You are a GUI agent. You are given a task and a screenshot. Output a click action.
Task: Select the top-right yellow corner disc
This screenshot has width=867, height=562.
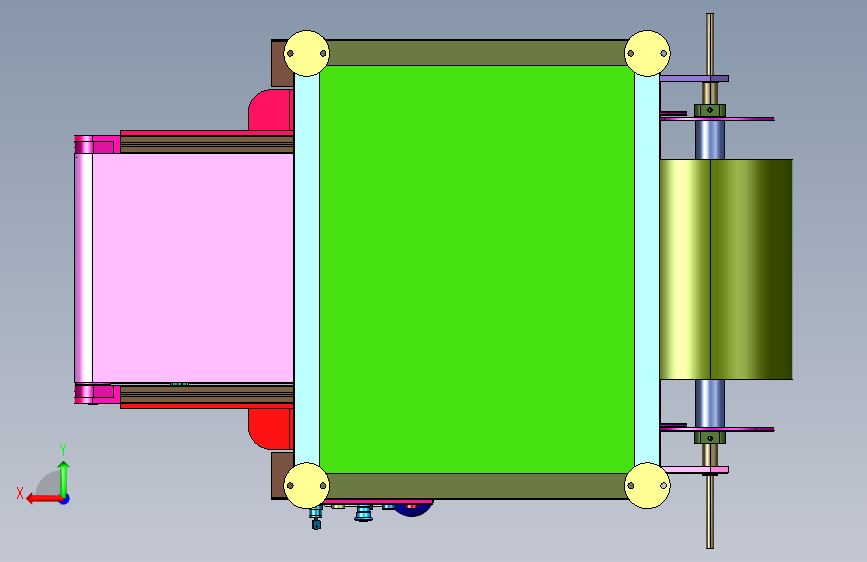647,53
